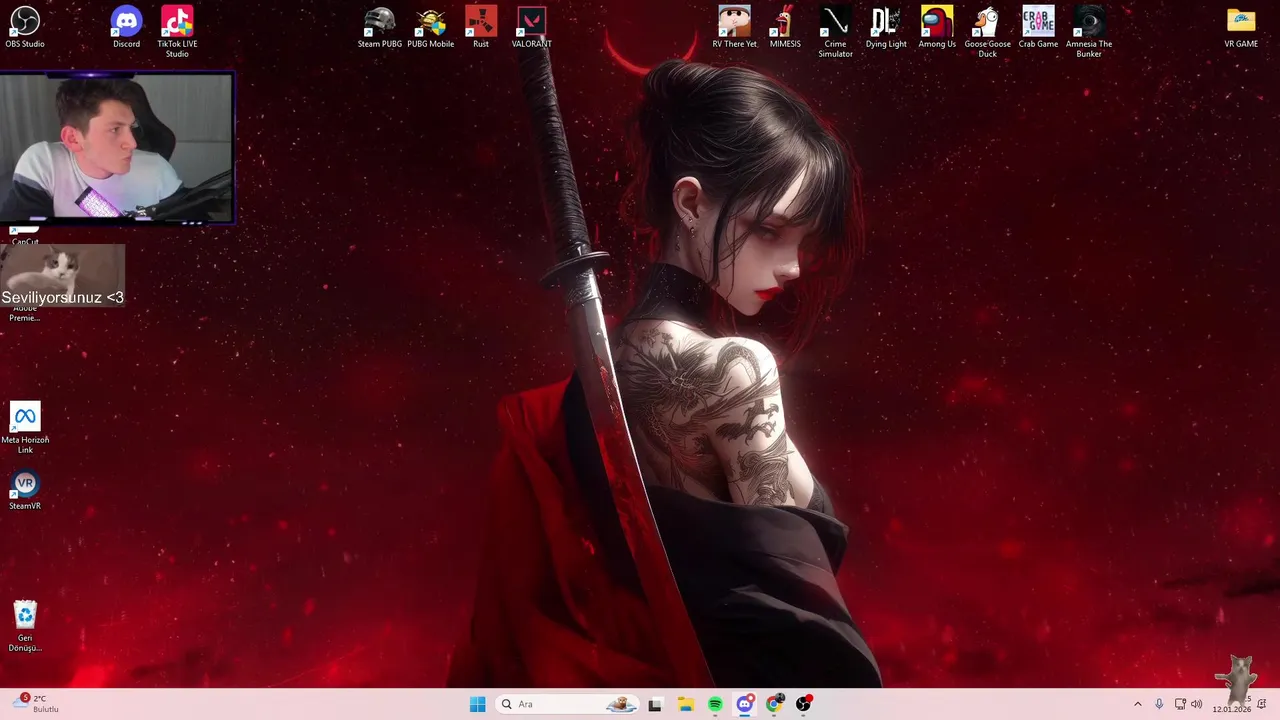Select the Dying Light shortcut
Viewport: 1280px width, 720px height.
pyautogui.click(x=886, y=27)
